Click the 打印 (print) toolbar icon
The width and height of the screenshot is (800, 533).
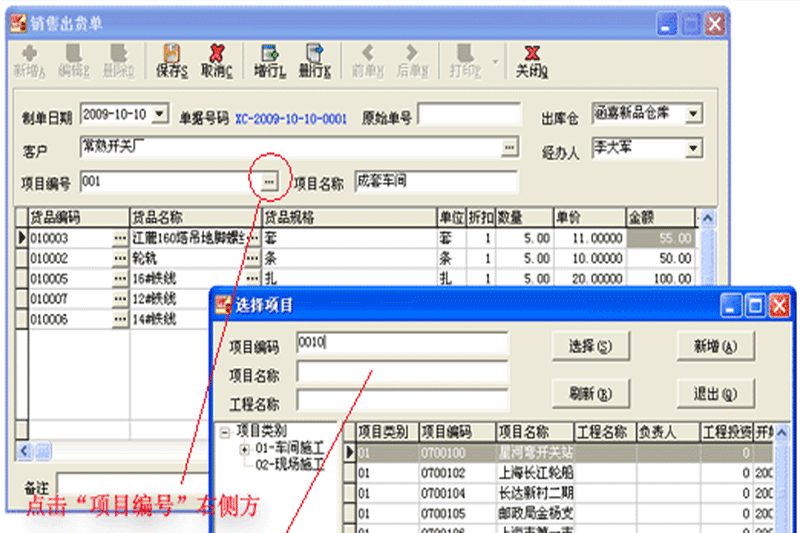tap(465, 61)
